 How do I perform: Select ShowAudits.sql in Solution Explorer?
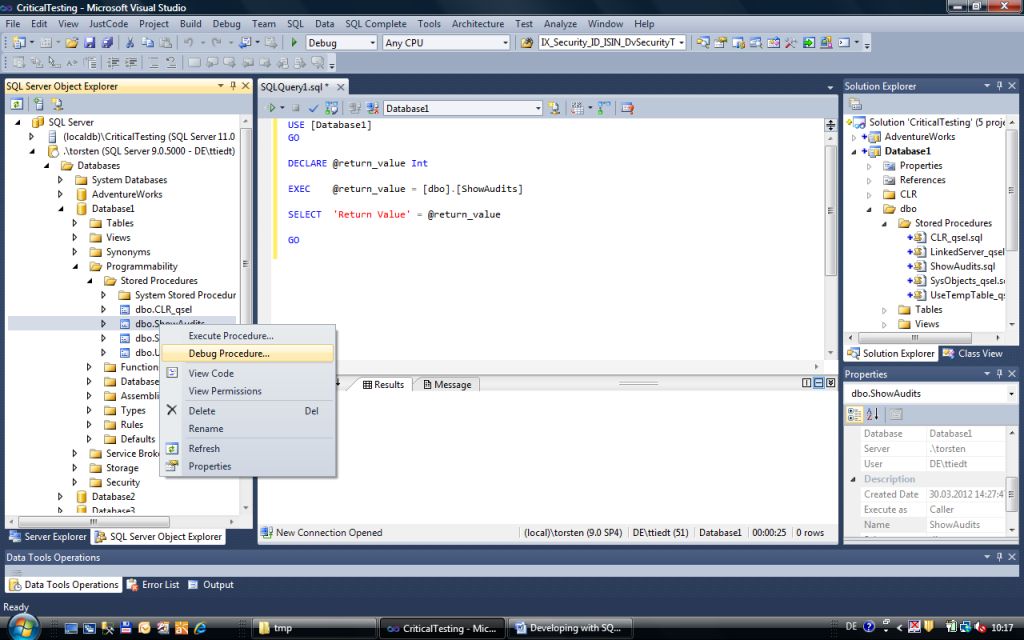[962, 266]
